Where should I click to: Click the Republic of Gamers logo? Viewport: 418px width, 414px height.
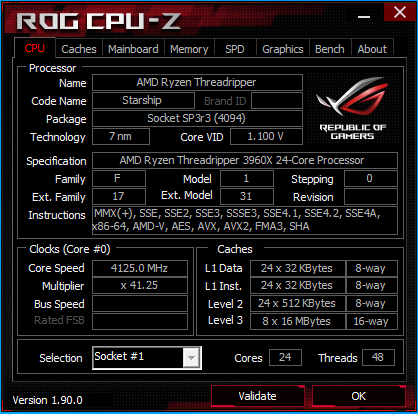353,108
